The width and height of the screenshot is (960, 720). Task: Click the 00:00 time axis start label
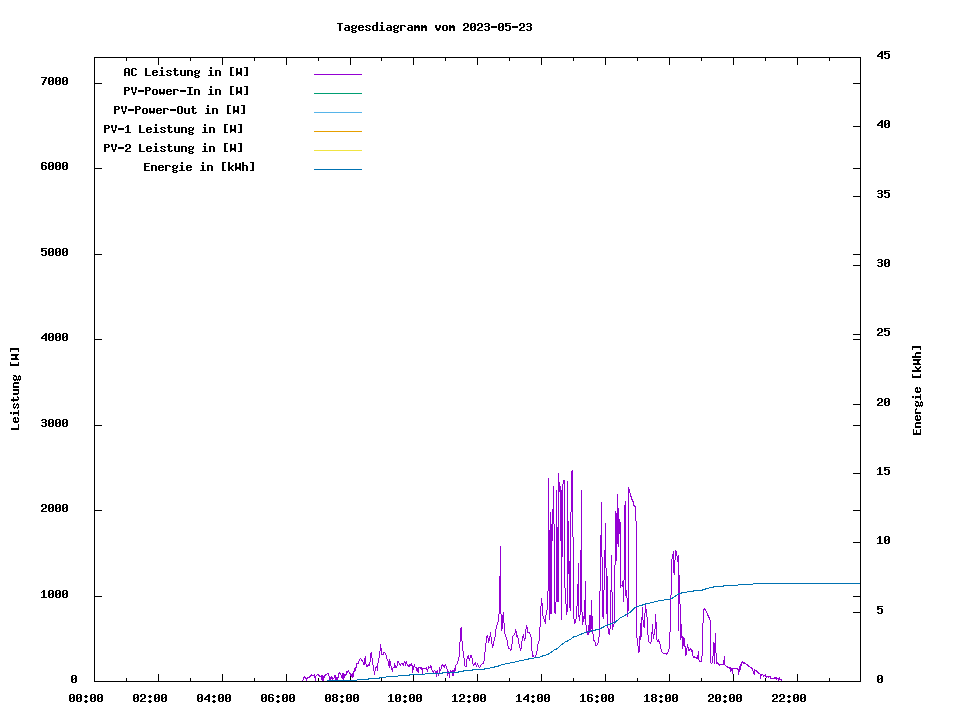(x=86, y=698)
